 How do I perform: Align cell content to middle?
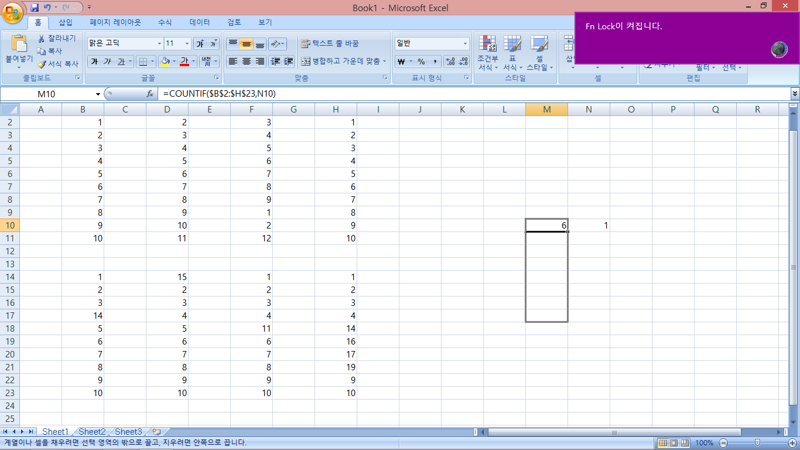click(x=246, y=44)
